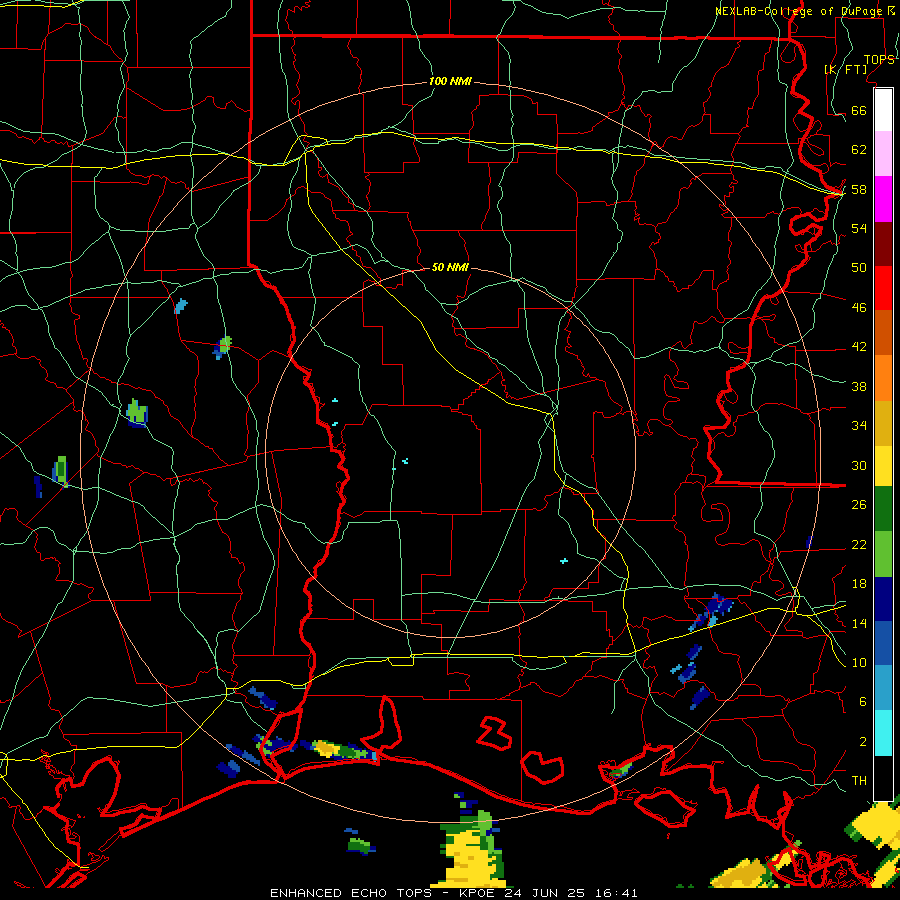This screenshot has height=900, width=900.
Task: Click the dark maroon legend color band
Action: (883, 244)
